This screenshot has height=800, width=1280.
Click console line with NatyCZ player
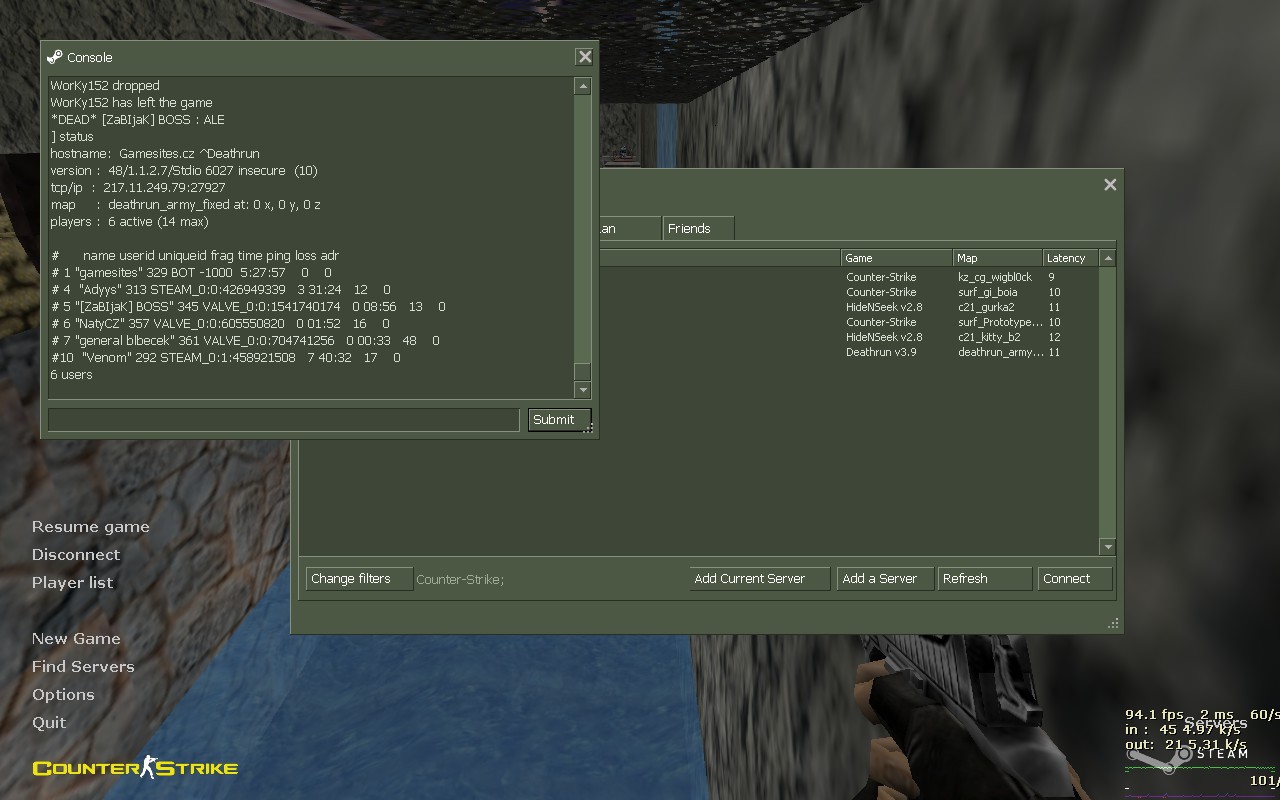[220, 324]
